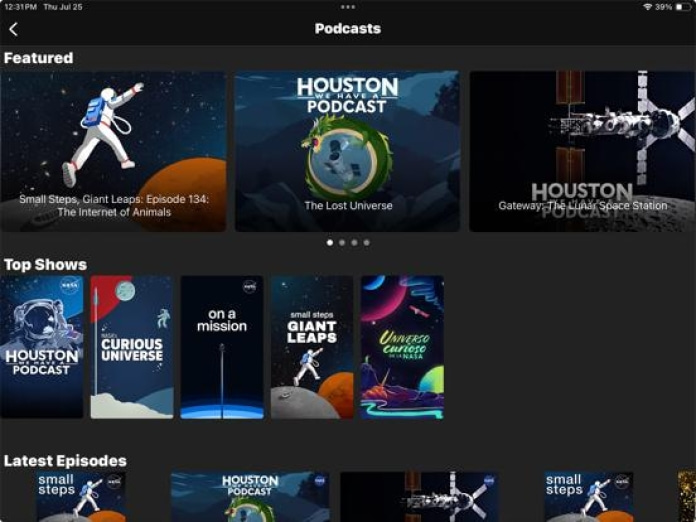
Task: Tap the time 12:31 PM in status bar
Action: point(20,7)
